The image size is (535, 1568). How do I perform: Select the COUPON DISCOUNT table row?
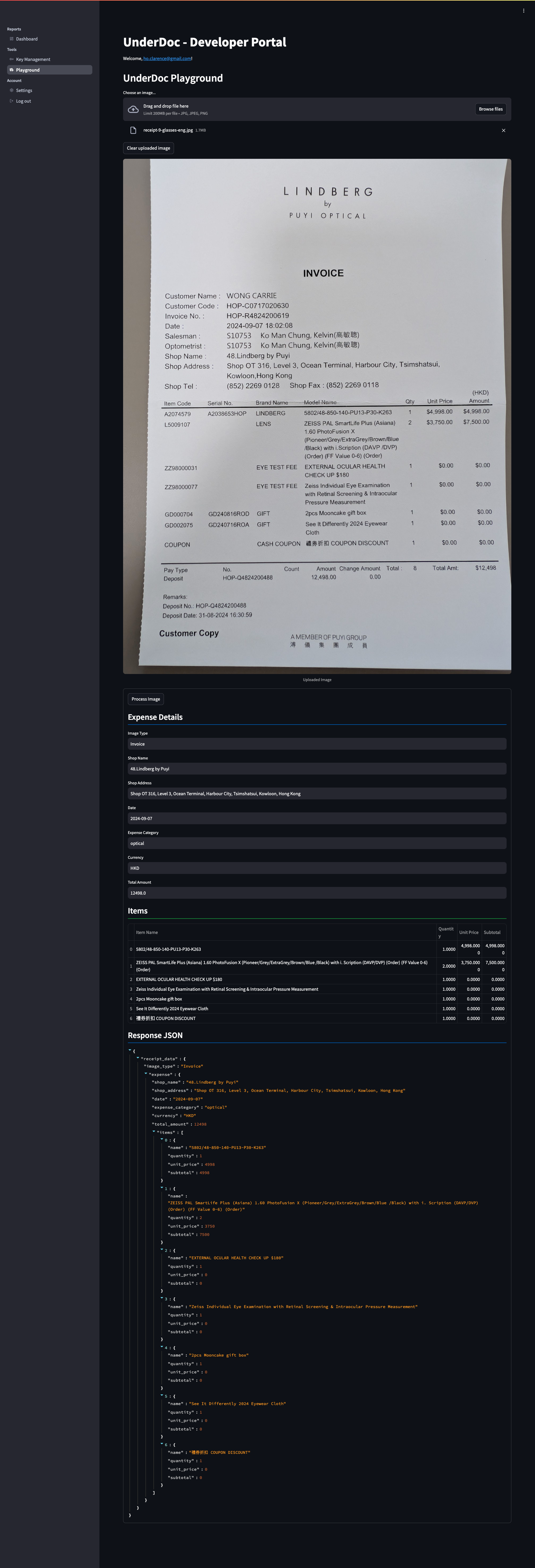(x=317, y=1018)
